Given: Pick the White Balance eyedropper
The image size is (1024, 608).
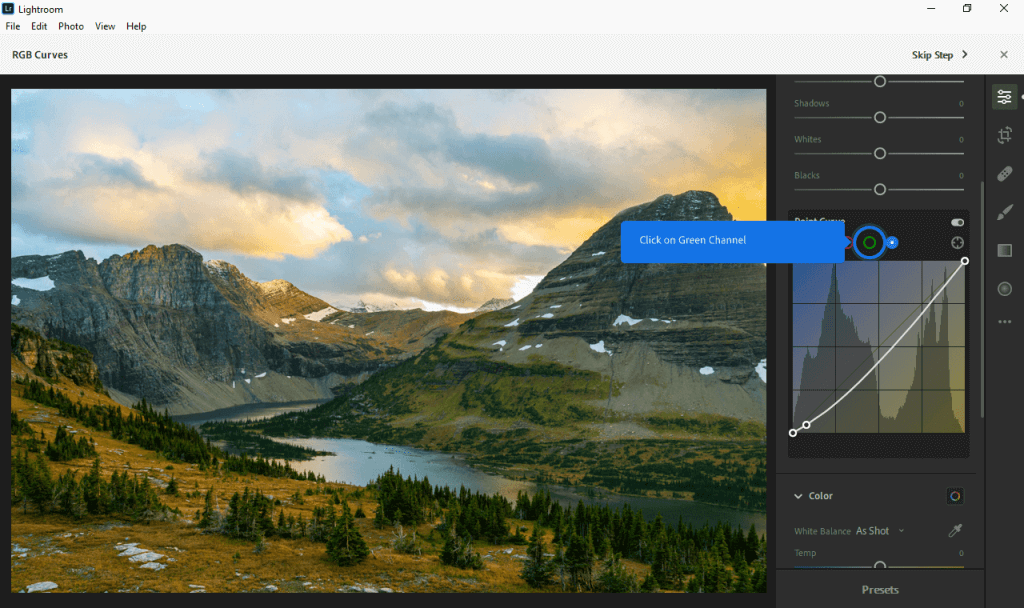Looking at the screenshot, I should [955, 530].
